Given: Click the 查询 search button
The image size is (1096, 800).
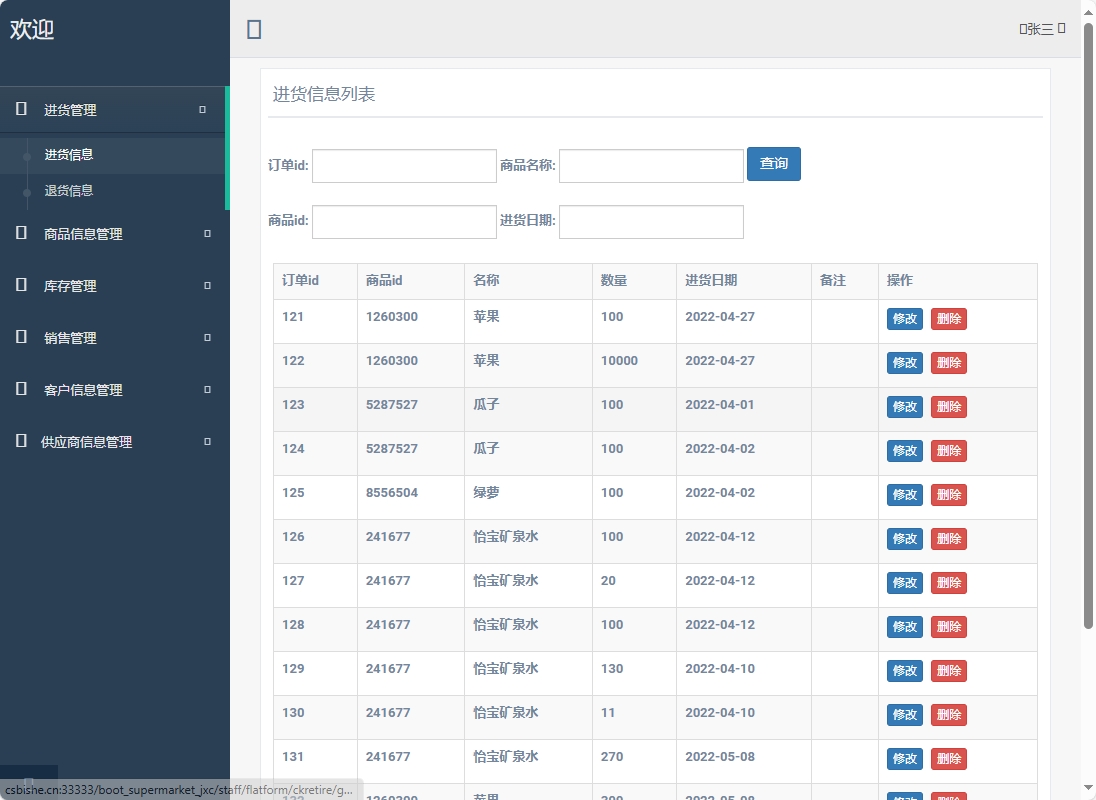Looking at the screenshot, I should click(773, 163).
